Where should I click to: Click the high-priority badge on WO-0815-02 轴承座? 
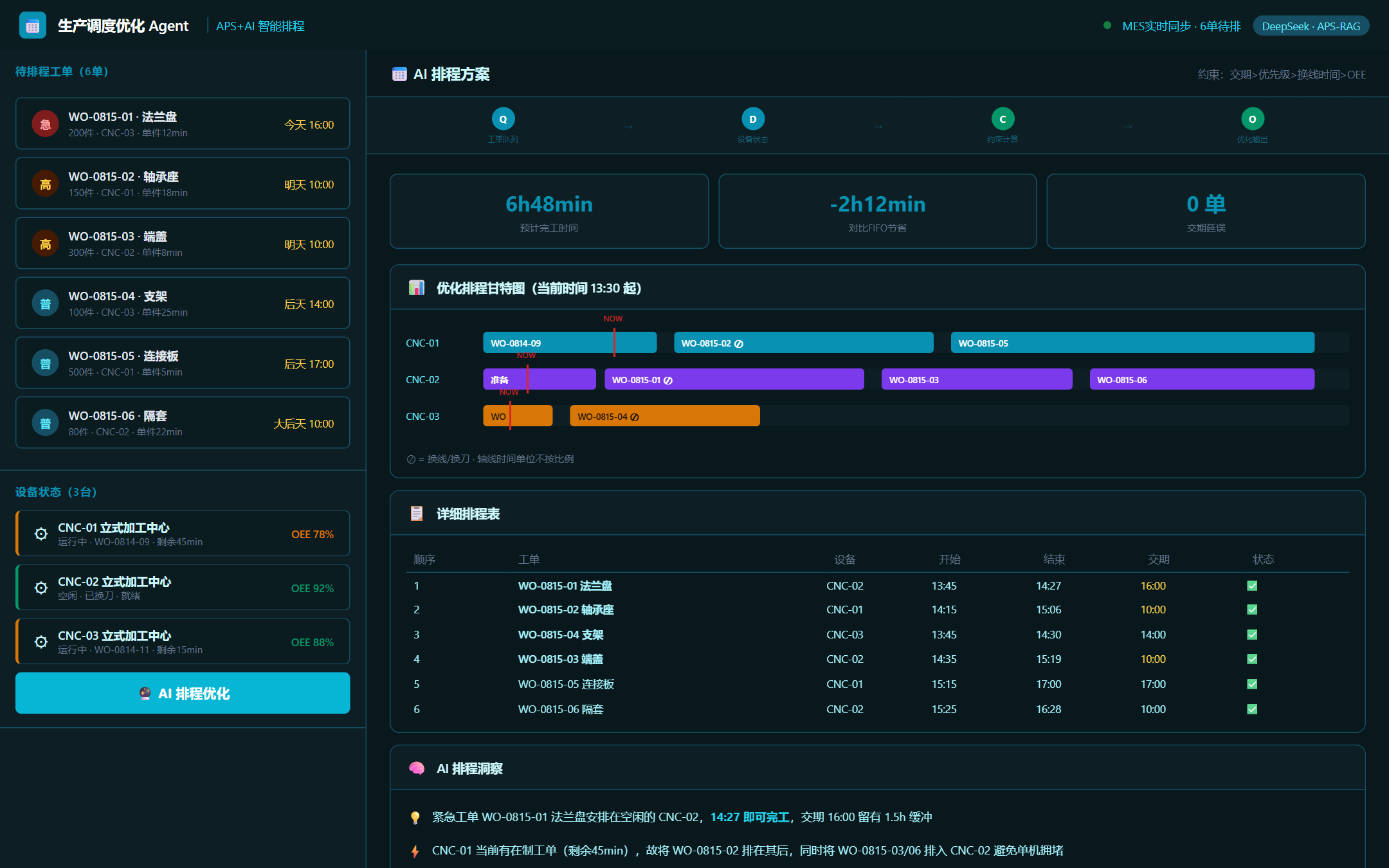click(45, 184)
